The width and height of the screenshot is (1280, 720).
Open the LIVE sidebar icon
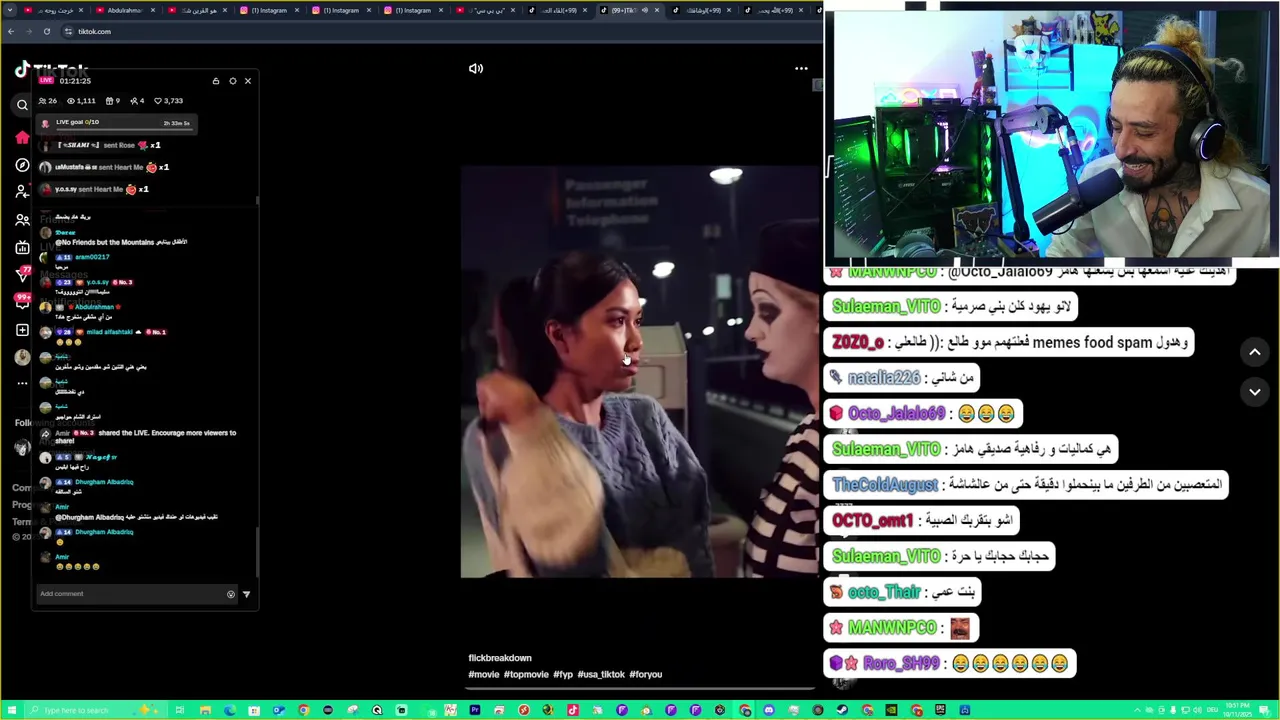click(x=22, y=247)
